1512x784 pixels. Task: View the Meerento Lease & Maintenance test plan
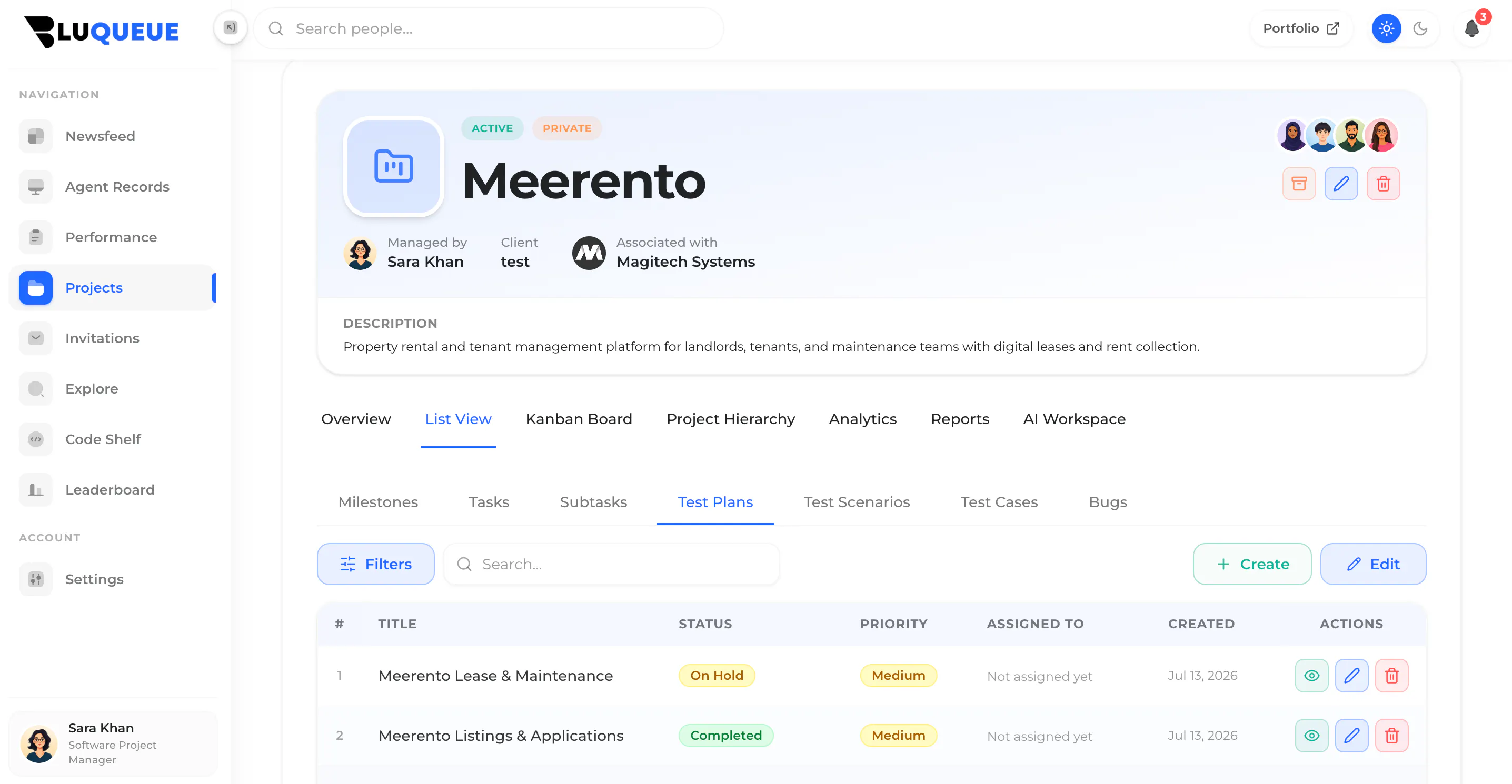coord(1312,676)
